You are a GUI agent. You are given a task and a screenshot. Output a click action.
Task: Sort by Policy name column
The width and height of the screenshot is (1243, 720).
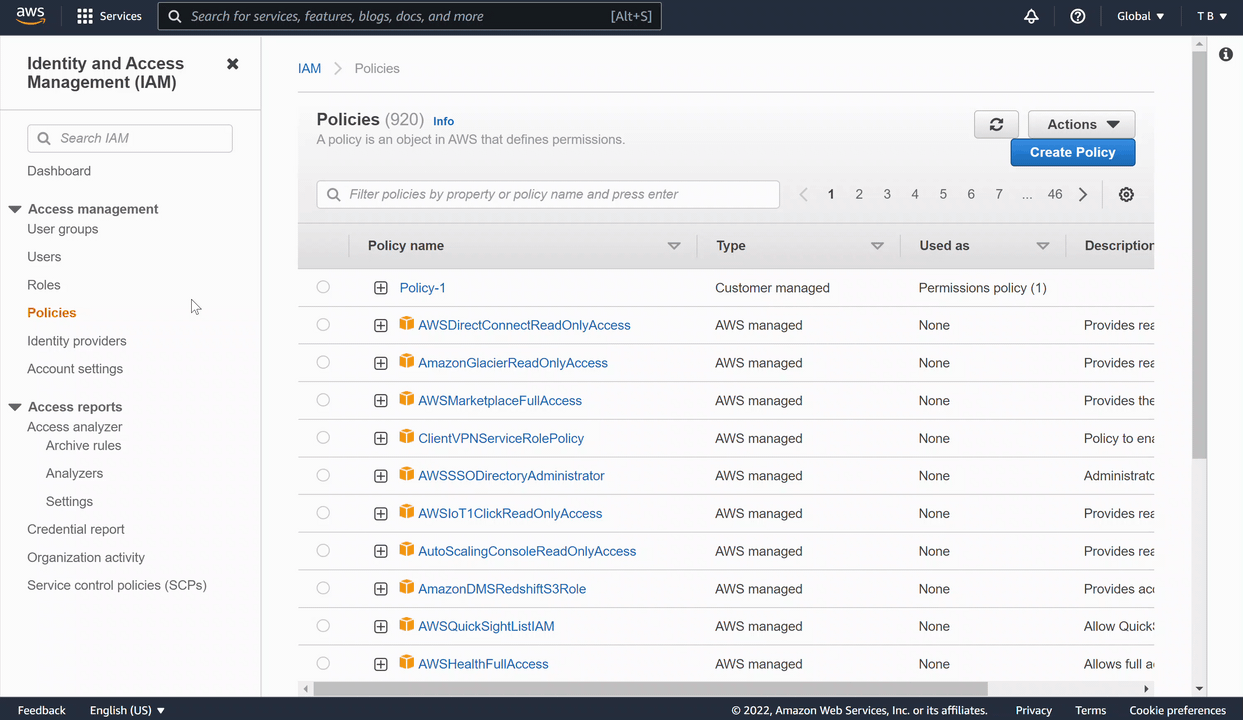coord(674,246)
